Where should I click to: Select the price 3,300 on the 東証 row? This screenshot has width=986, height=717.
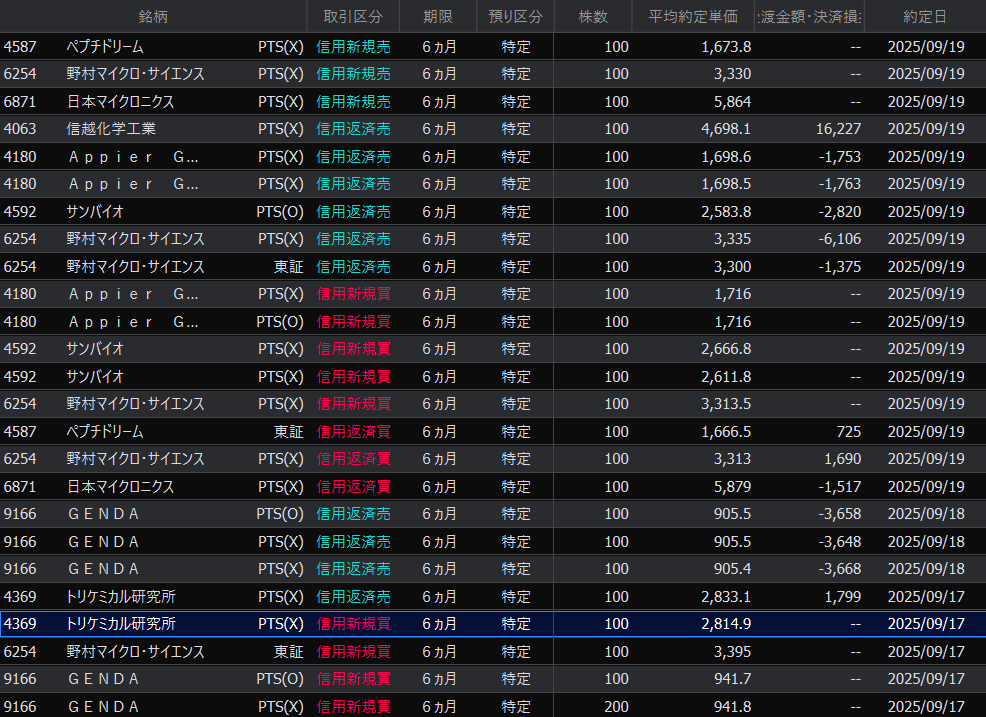[x=733, y=267]
